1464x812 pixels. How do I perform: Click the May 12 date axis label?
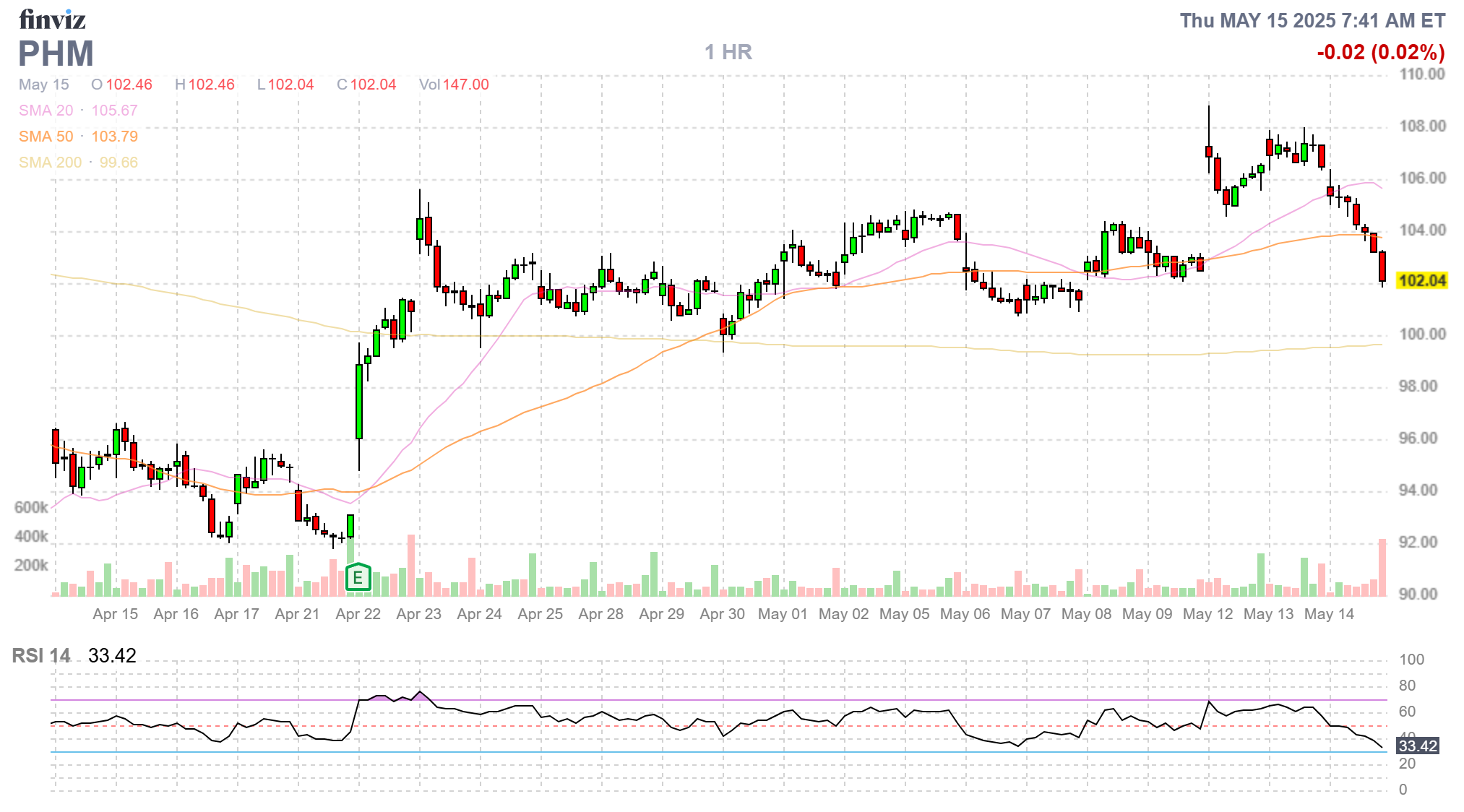point(1207,614)
